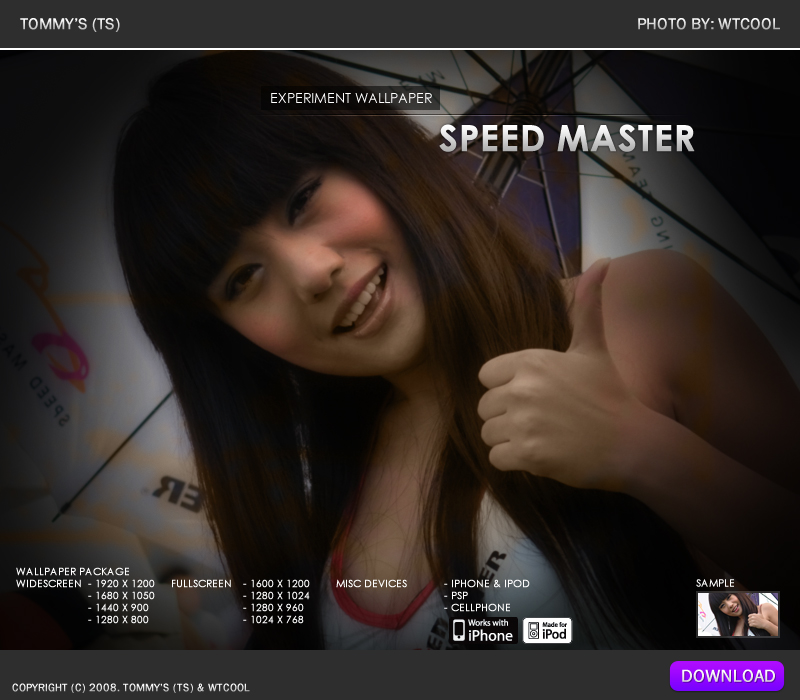Select the 1440 X 900 resolution
The image size is (800, 700).
[122, 608]
